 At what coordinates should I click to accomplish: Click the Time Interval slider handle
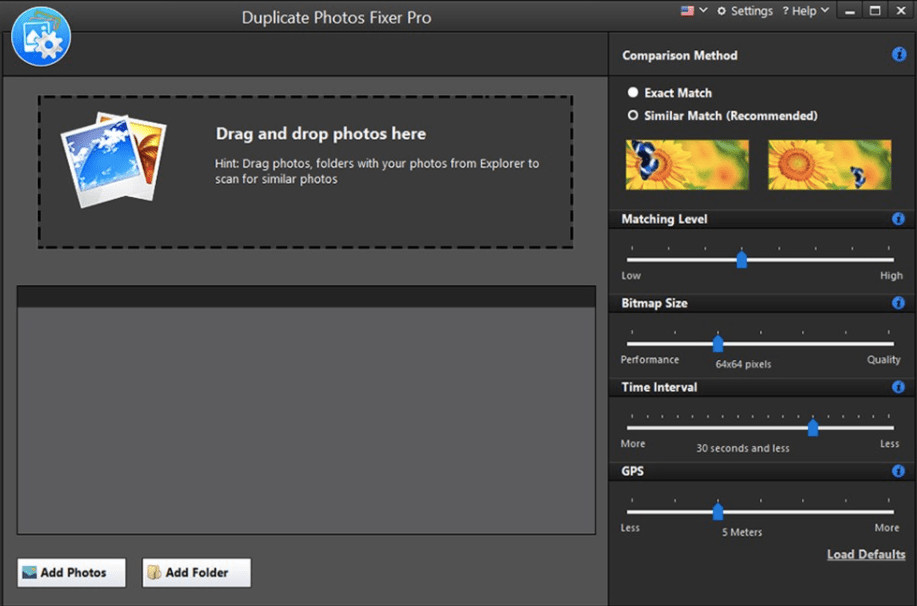813,428
